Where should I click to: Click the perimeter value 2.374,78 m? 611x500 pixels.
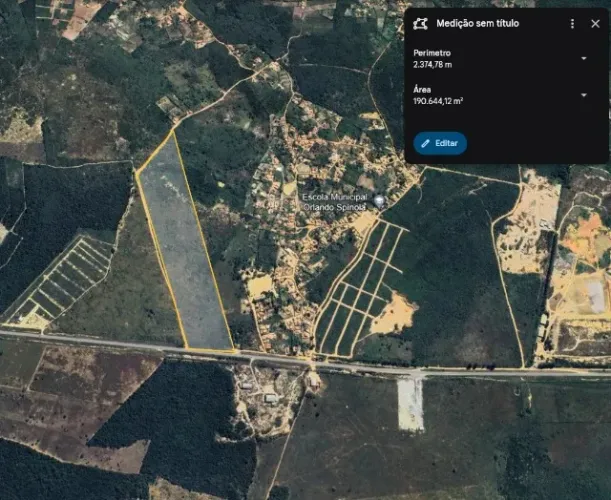[433, 65]
